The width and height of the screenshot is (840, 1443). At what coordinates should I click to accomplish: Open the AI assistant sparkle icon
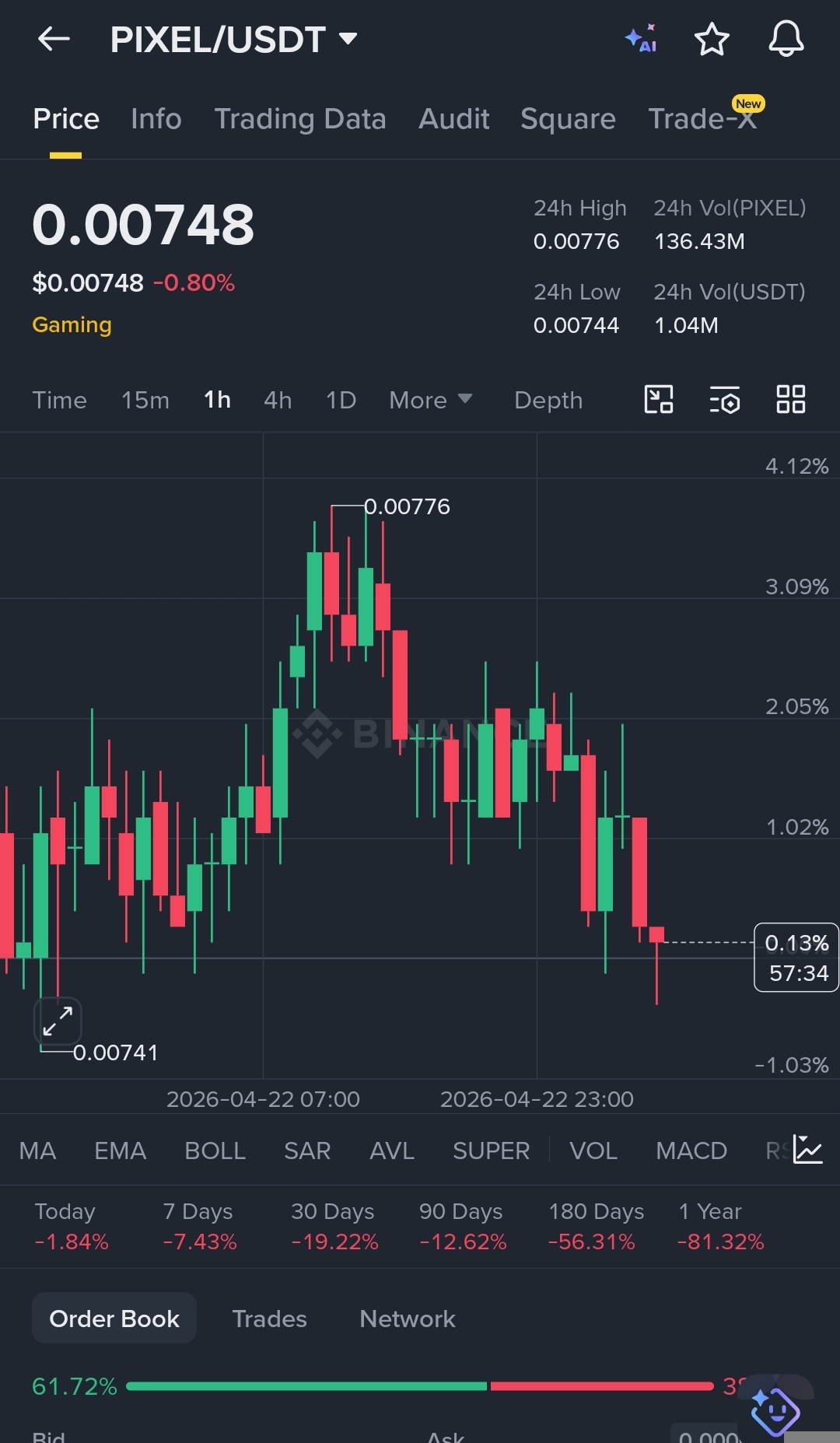pos(641,39)
